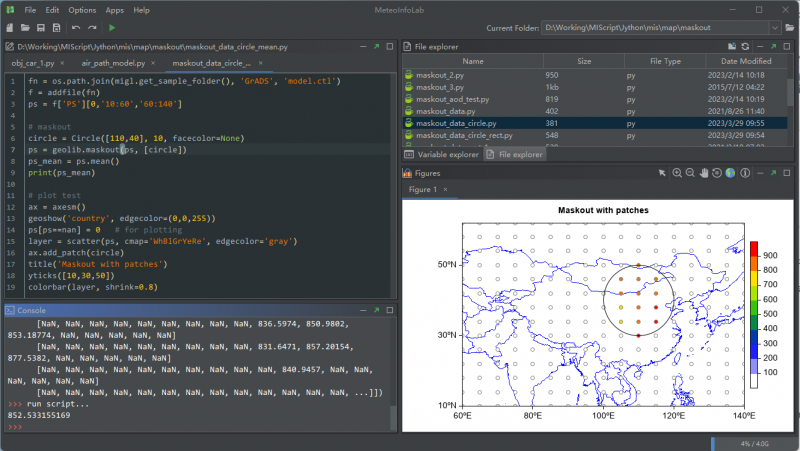Open the Apps menu
The height and width of the screenshot is (451, 800).
coord(115,9)
